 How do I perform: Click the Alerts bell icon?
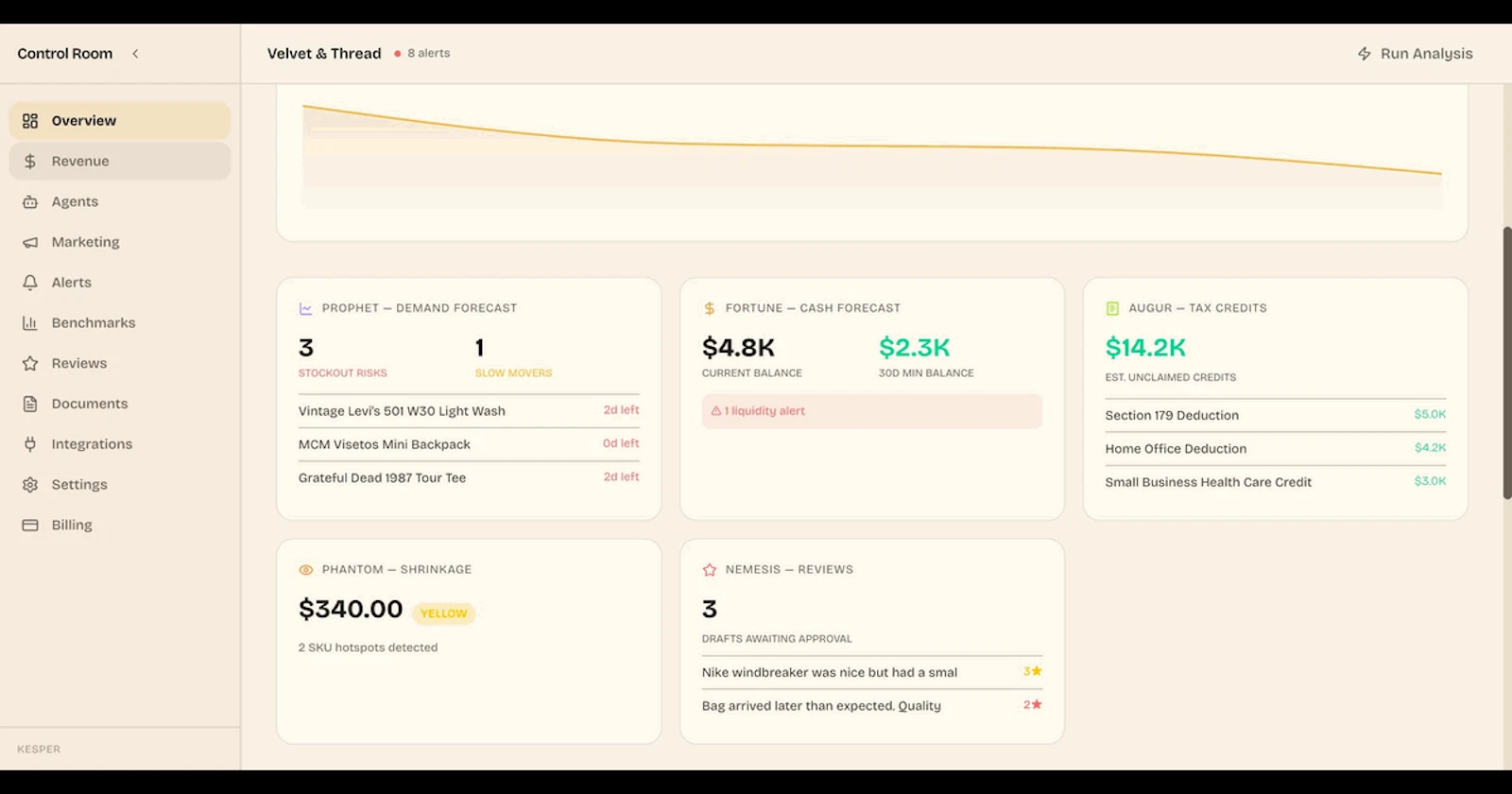pos(30,283)
